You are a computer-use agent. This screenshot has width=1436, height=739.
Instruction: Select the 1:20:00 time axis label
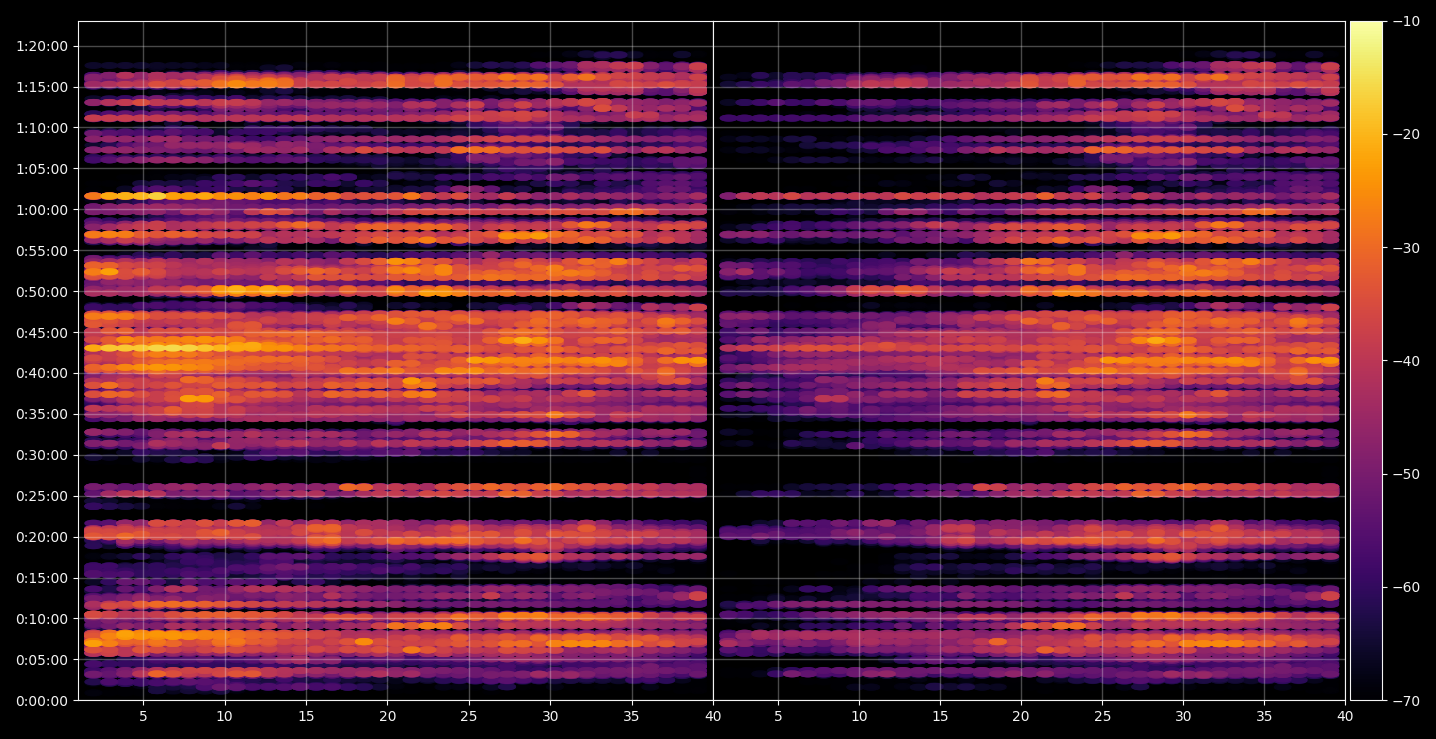point(42,46)
